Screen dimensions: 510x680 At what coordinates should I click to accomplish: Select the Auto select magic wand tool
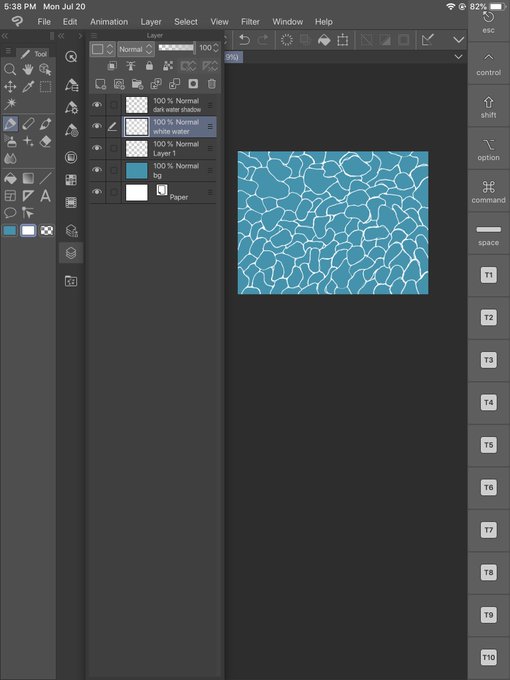click(x=10, y=104)
